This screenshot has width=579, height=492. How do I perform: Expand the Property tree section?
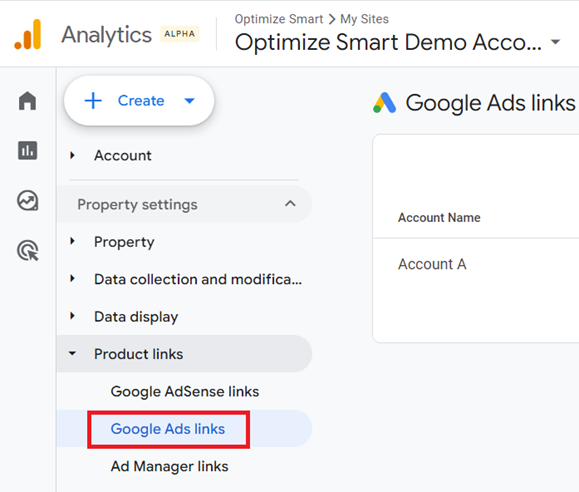pyautogui.click(x=72, y=242)
